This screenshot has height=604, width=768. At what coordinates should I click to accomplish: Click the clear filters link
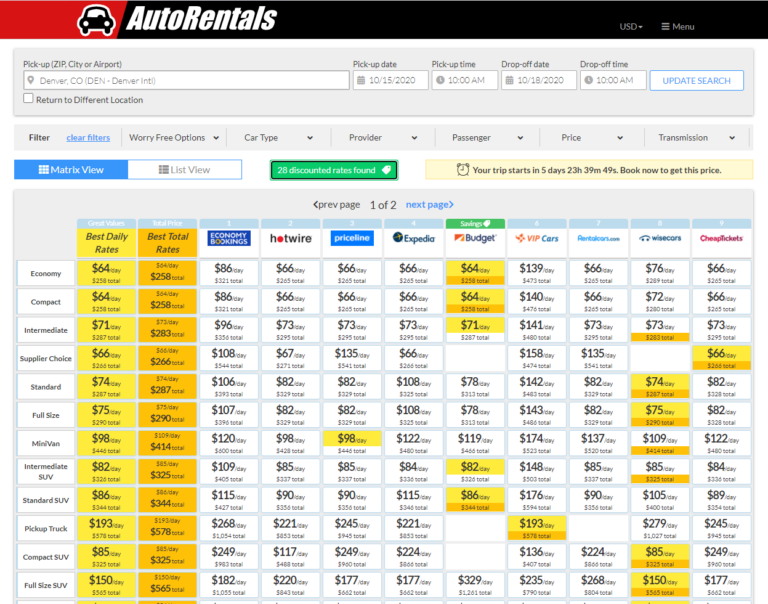88,138
